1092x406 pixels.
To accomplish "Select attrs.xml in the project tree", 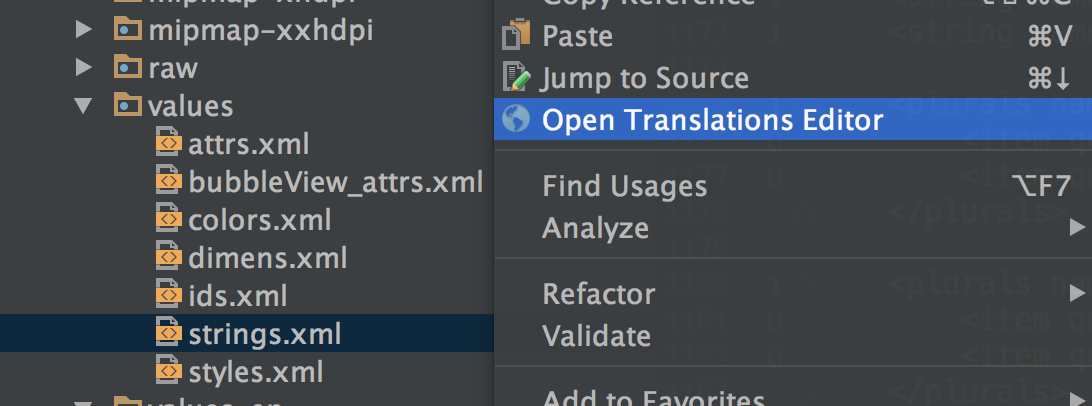I will (x=248, y=144).
